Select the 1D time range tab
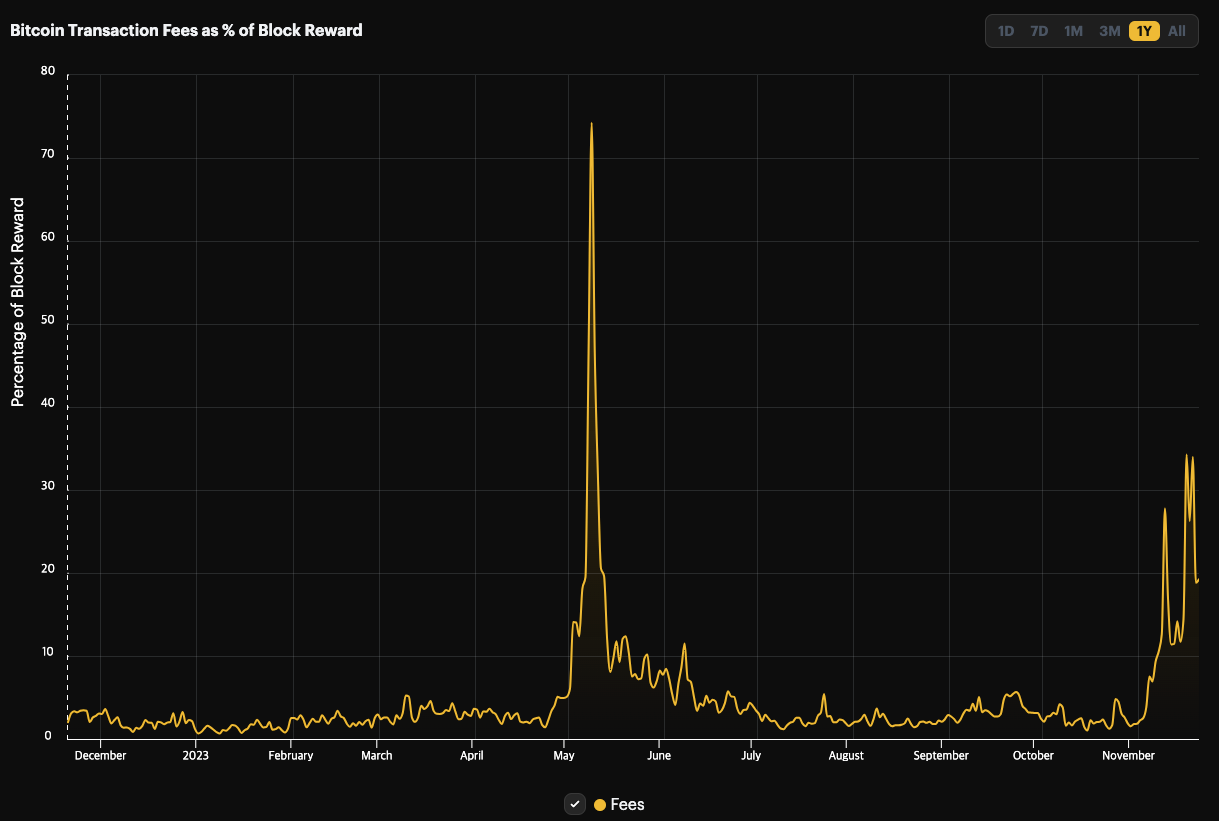Screen dimensions: 1219x821 (x=1006, y=31)
